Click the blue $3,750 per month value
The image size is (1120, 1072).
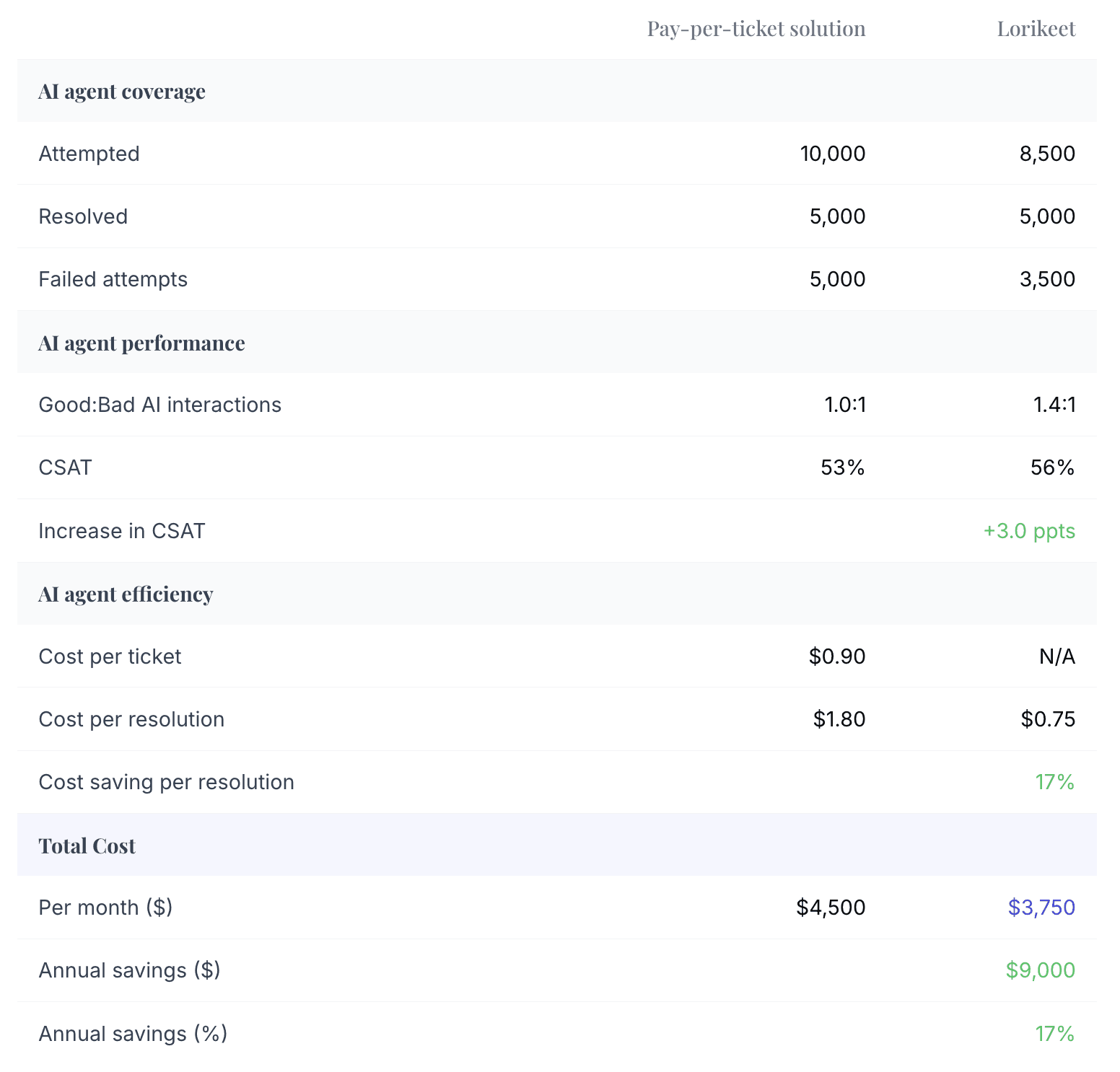[x=1041, y=908]
